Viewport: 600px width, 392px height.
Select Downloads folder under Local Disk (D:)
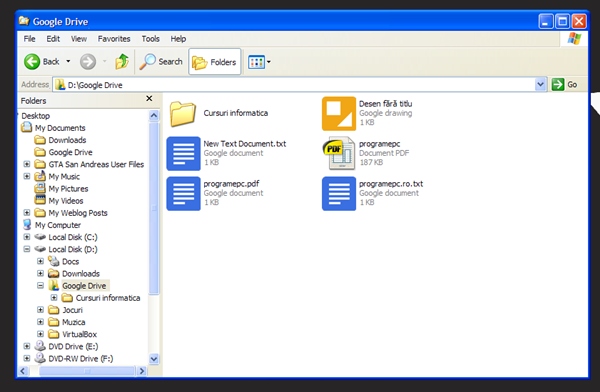click(81, 274)
